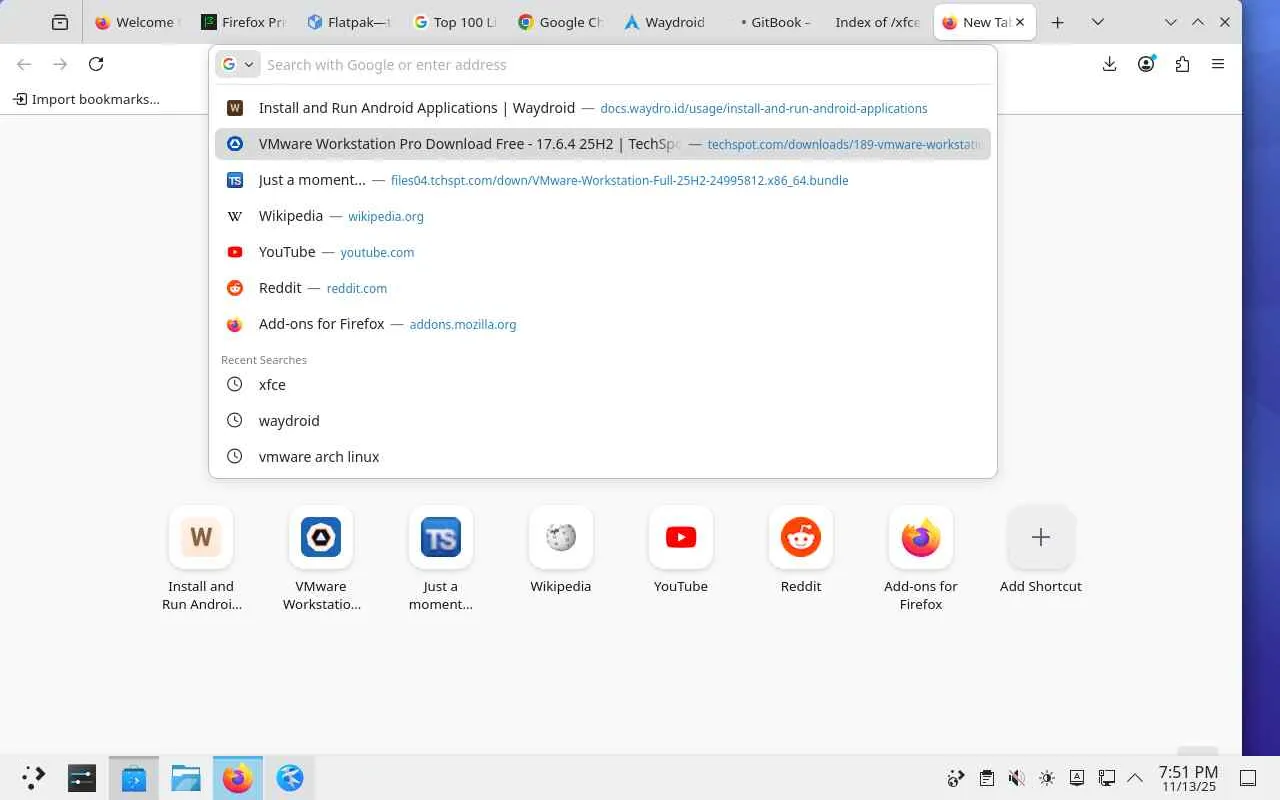Switch to the Firefox Pri tab

241,22
